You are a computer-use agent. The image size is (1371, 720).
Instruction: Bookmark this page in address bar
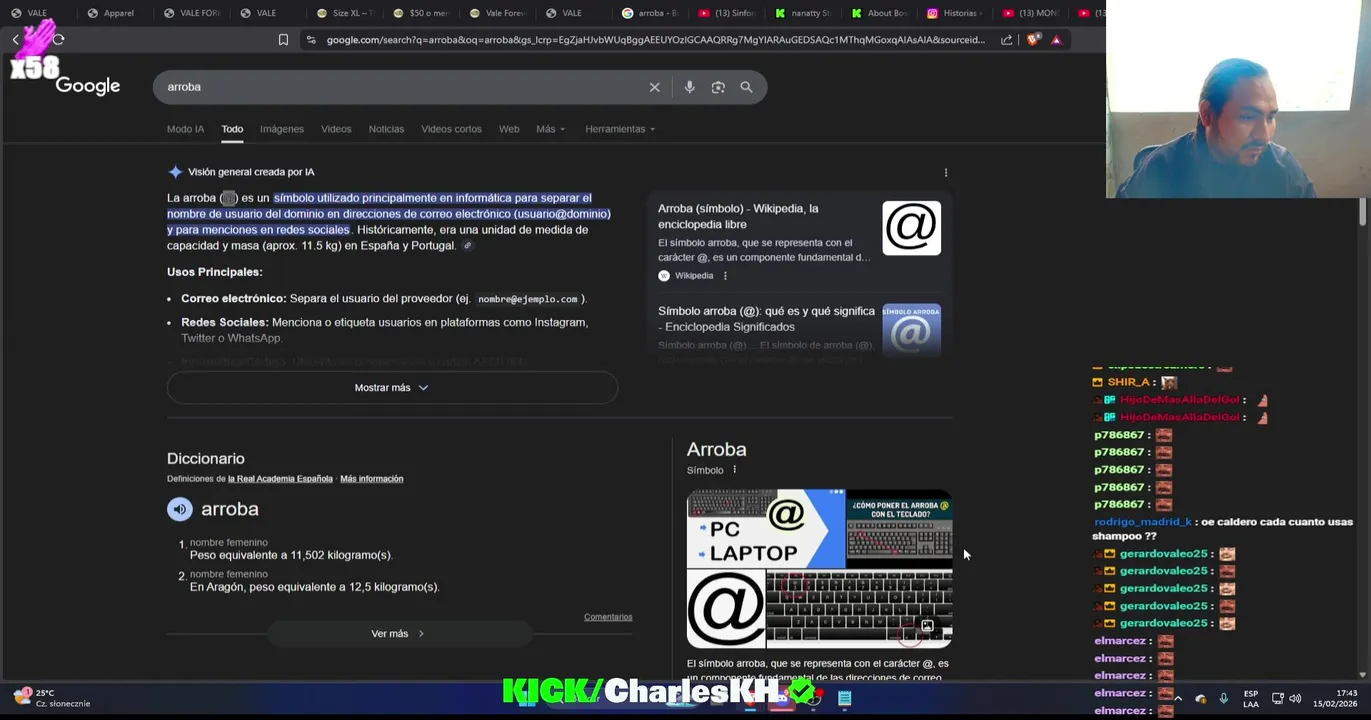(x=283, y=40)
